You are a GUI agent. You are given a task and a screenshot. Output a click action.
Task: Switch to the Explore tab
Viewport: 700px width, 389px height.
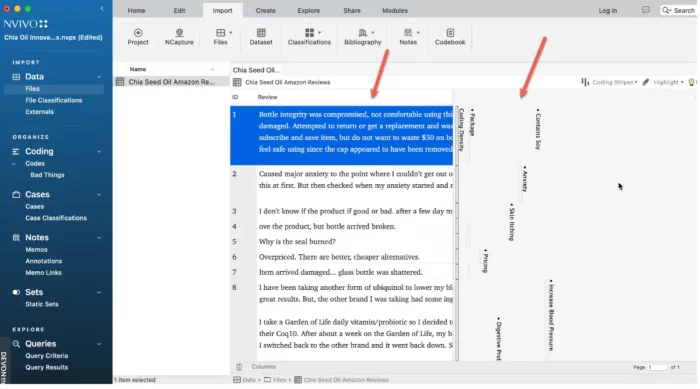click(x=309, y=10)
